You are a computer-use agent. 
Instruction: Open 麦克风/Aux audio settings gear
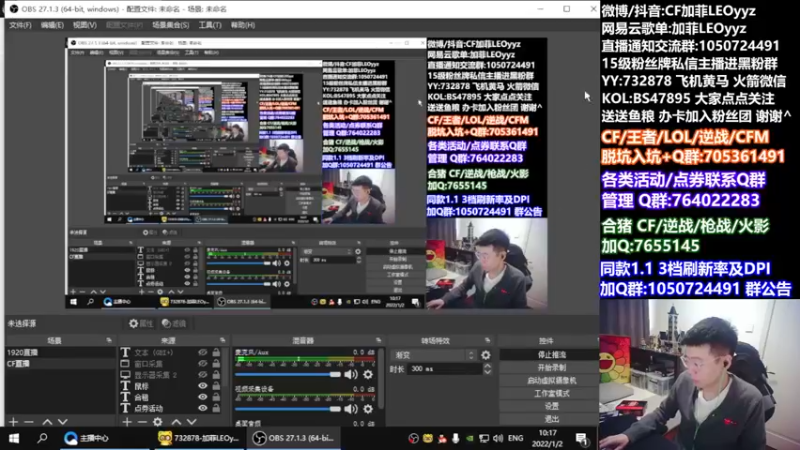[x=368, y=374]
